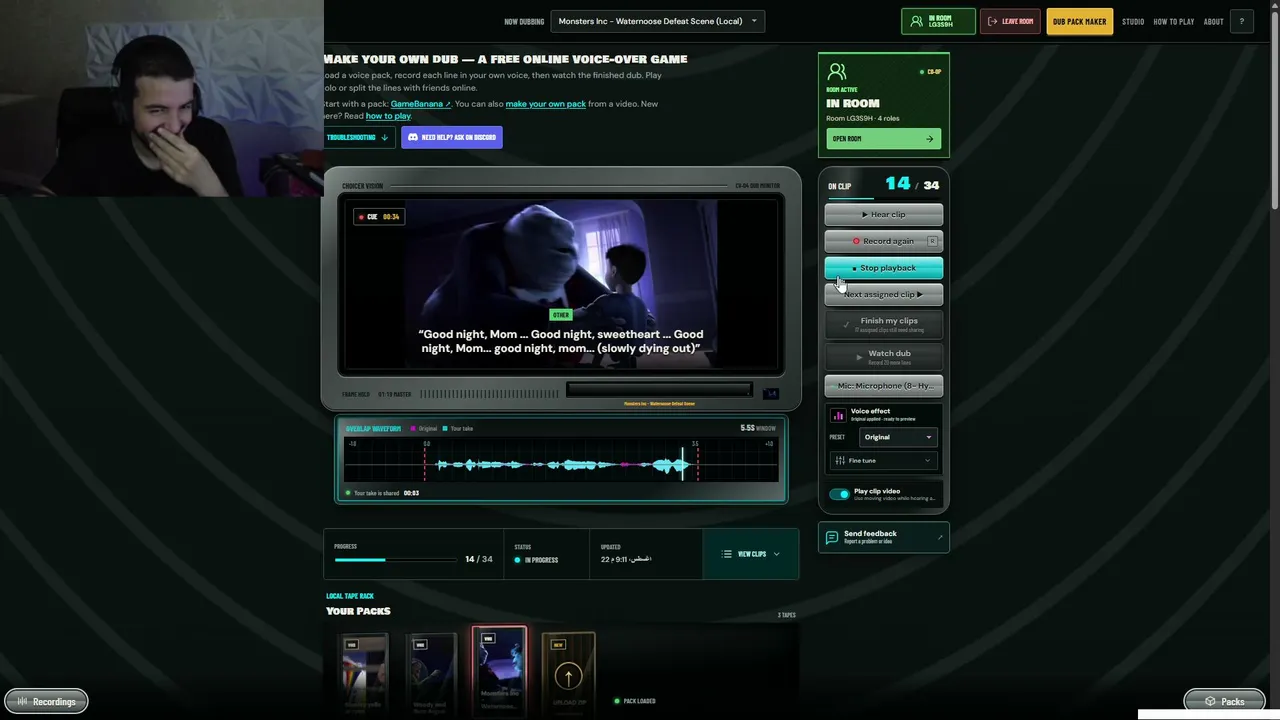The image size is (1280, 720).
Task: Click 'Your take is shared' status text
Action: [376, 493]
